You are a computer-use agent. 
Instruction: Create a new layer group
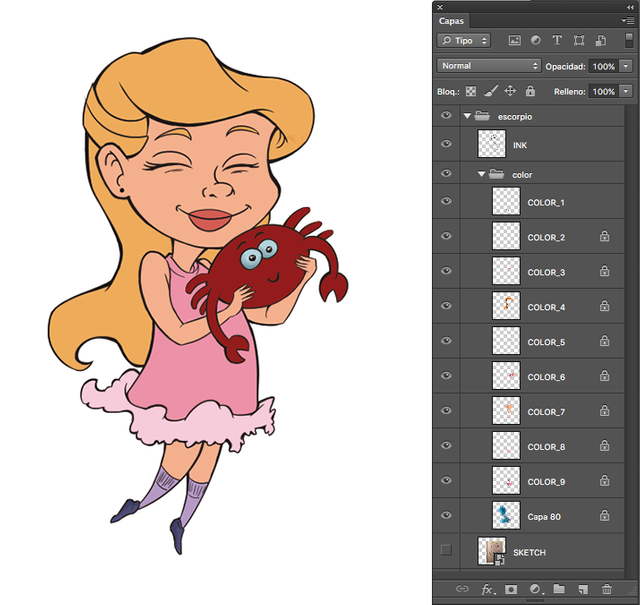[x=559, y=590]
